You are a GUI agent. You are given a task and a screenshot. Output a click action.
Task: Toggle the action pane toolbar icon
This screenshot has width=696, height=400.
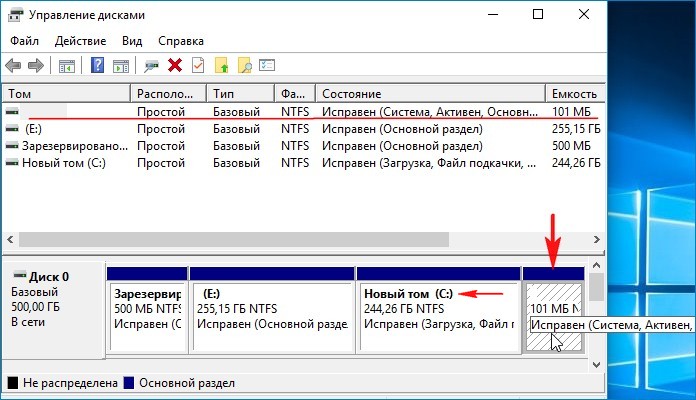pyautogui.click(x=121, y=66)
